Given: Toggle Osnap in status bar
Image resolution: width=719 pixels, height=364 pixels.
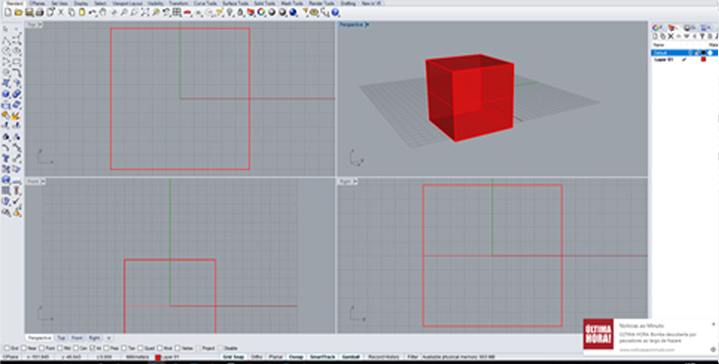Looking at the screenshot, I should pos(296,357).
